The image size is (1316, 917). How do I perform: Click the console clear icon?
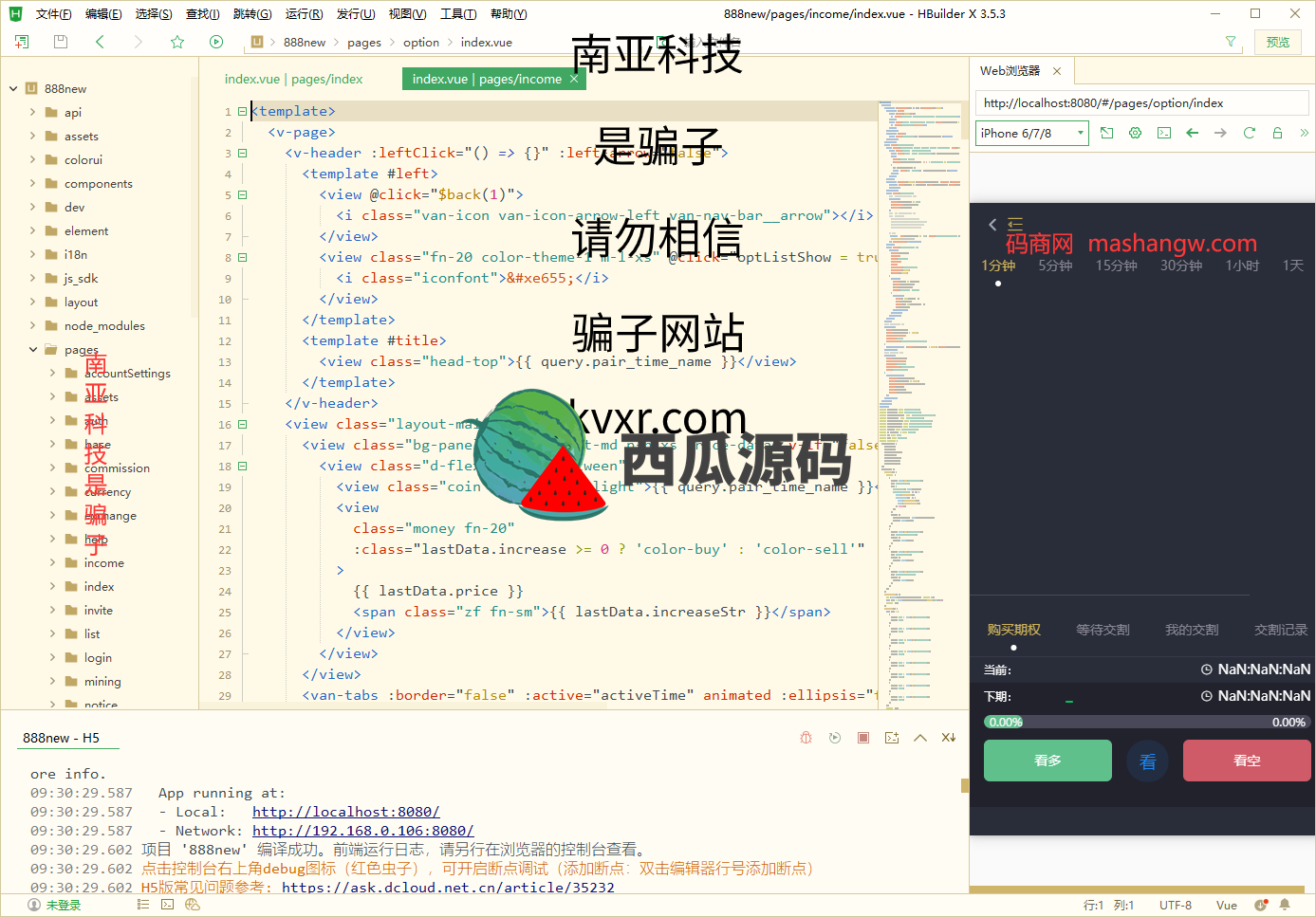(949, 738)
